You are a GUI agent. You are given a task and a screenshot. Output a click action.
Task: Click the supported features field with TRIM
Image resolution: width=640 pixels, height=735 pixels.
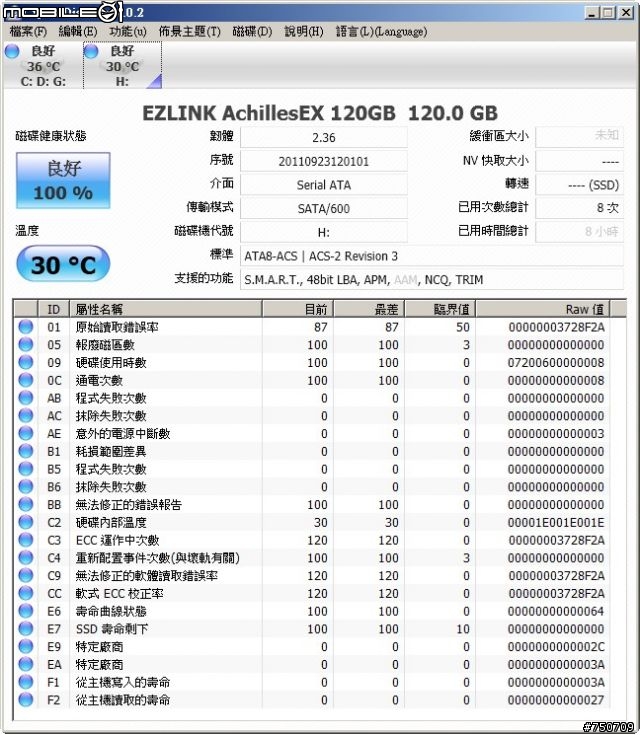432,280
